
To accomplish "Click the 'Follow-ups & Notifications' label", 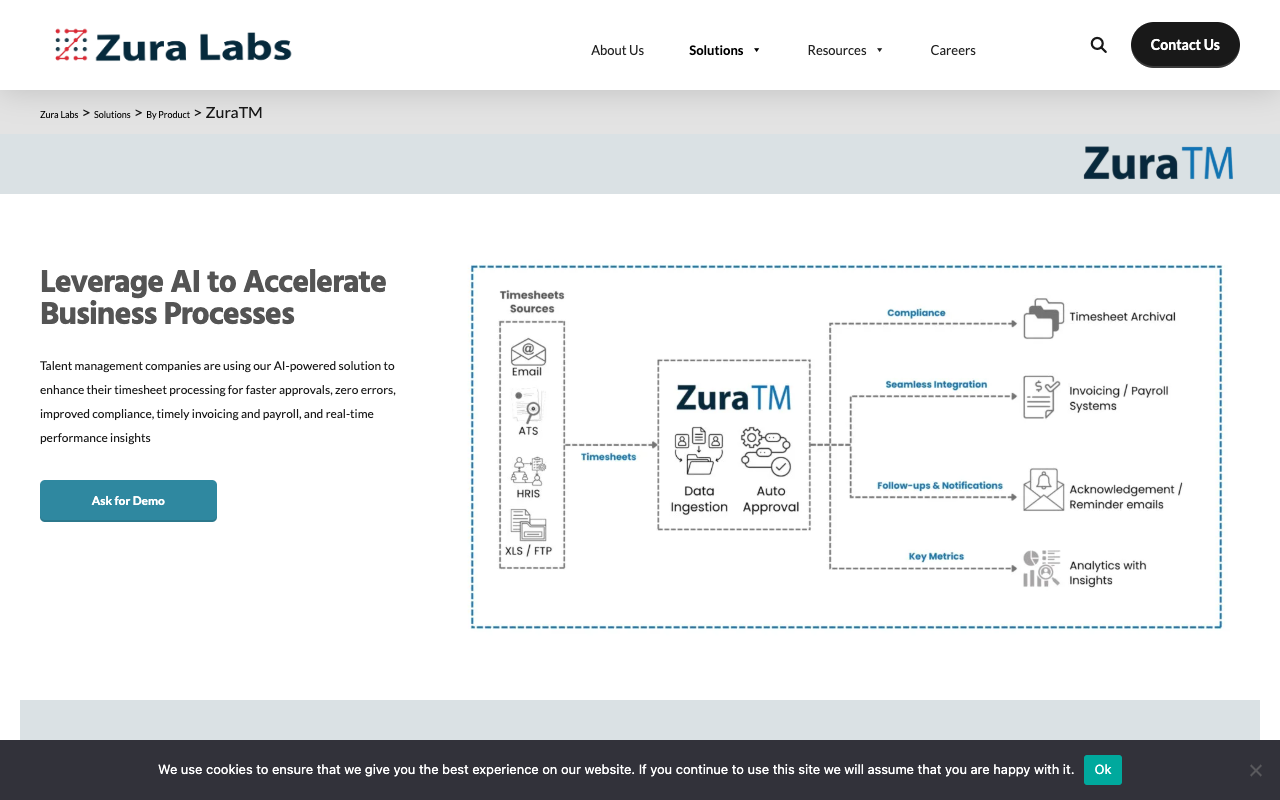I will pyautogui.click(x=940, y=485).
